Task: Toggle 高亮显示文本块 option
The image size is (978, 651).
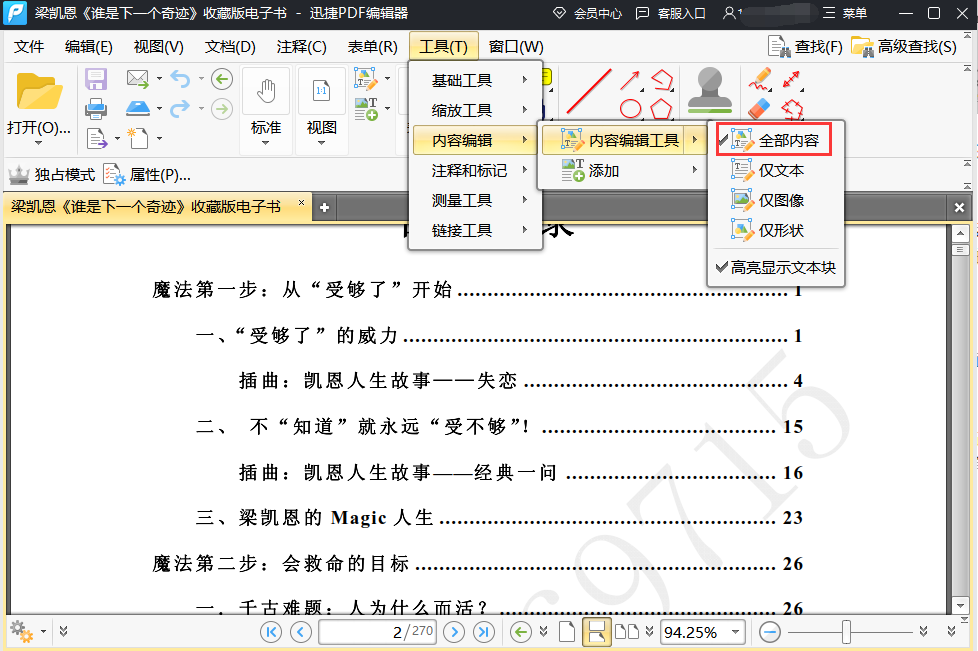Action: [x=775, y=268]
